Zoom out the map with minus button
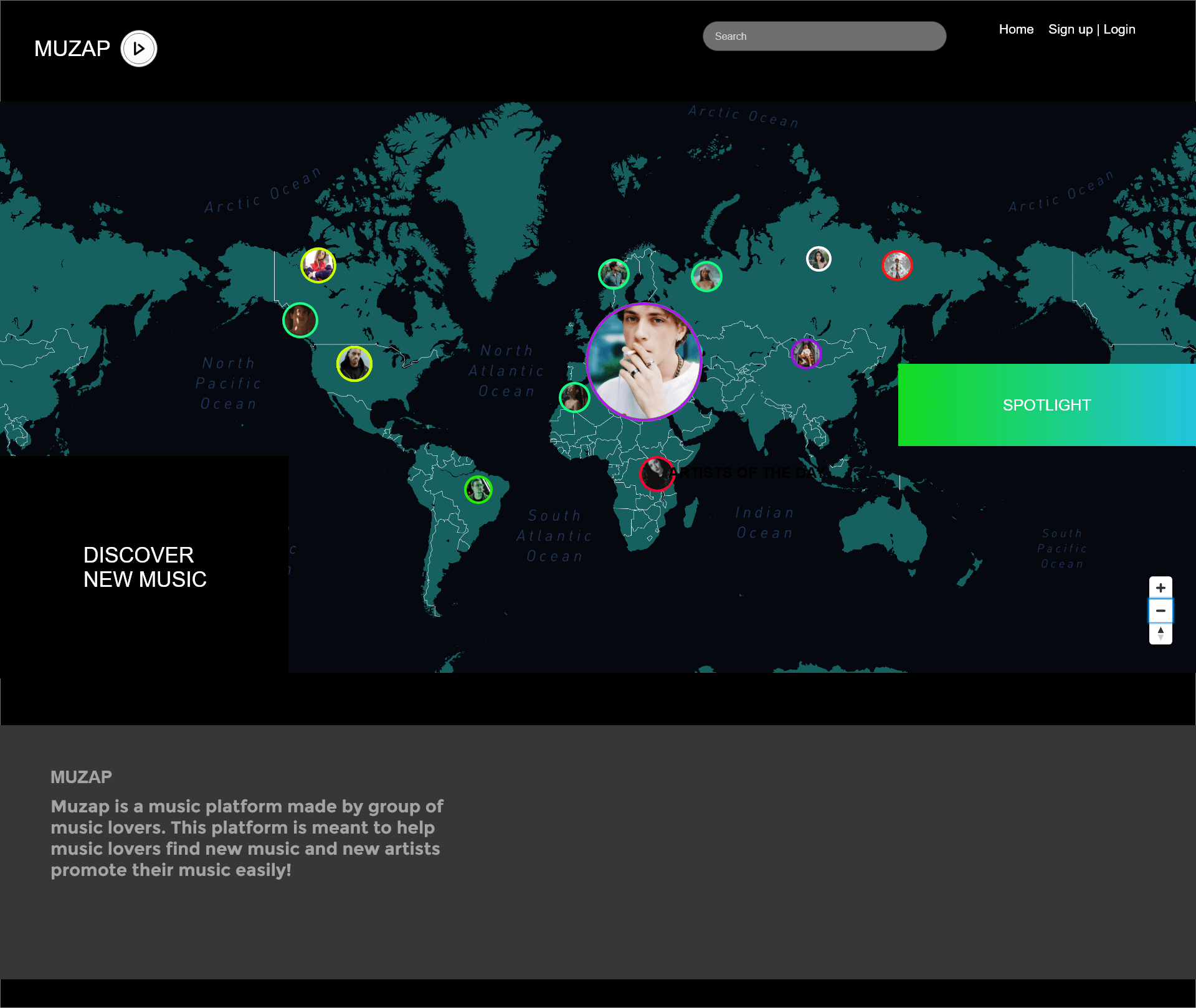1196x1008 pixels. coord(1160,611)
